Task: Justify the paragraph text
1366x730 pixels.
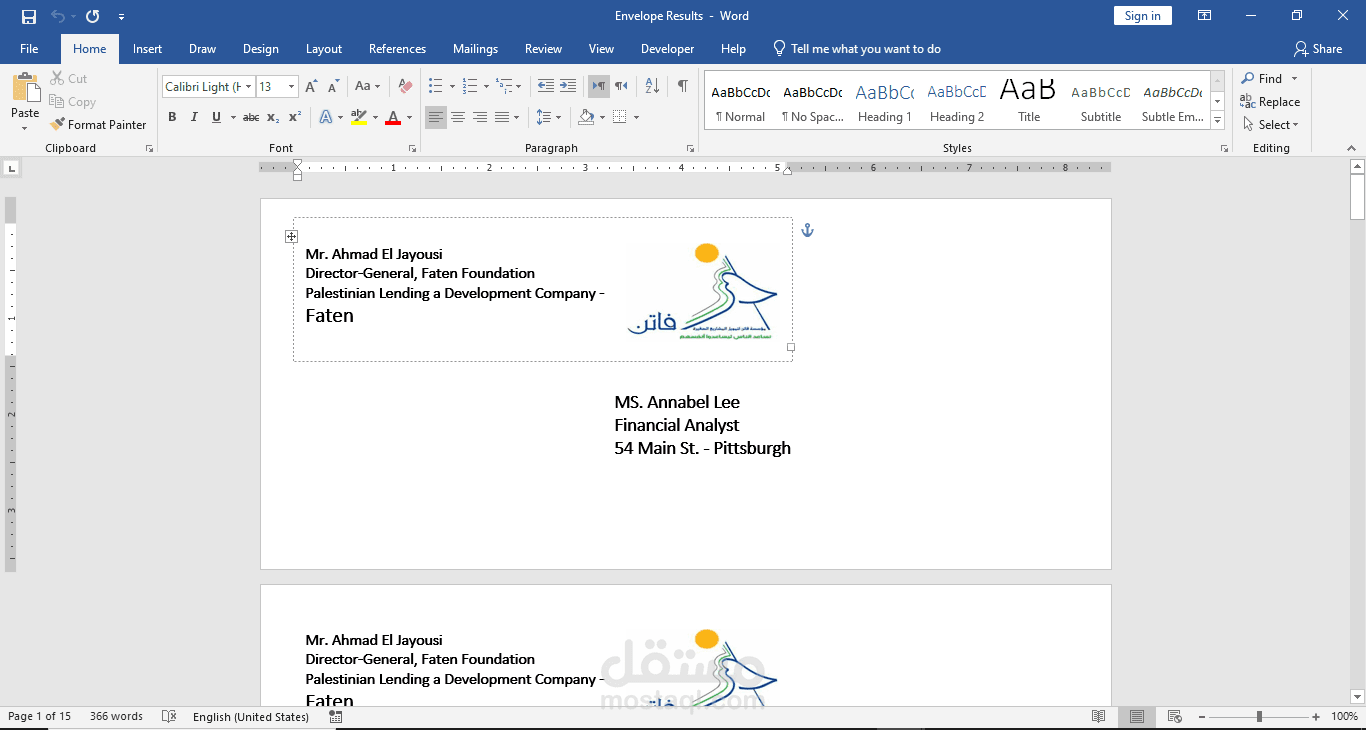Action: pos(502,117)
